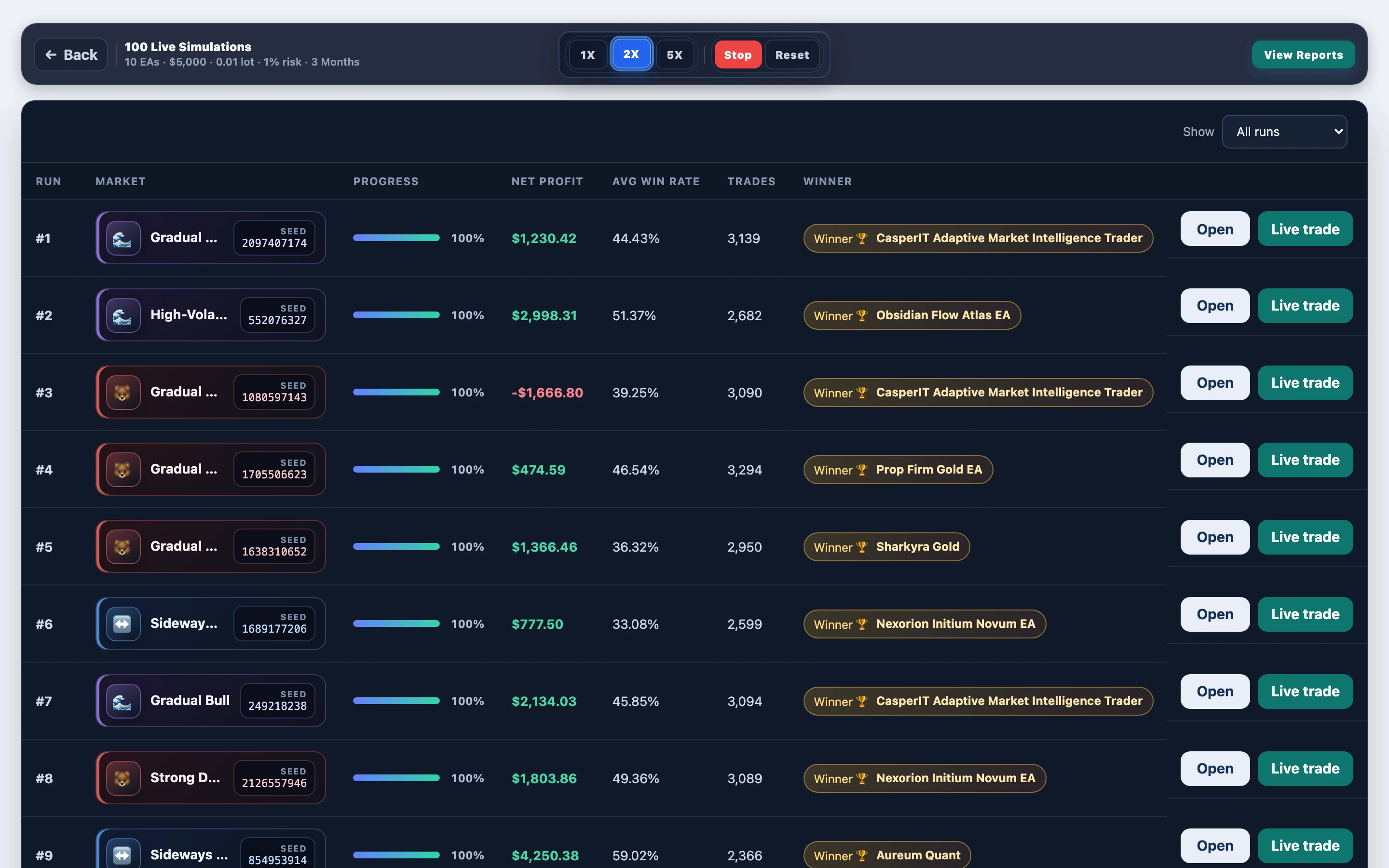1389x868 pixels.
Task: Open View Reports
Action: [x=1304, y=54]
